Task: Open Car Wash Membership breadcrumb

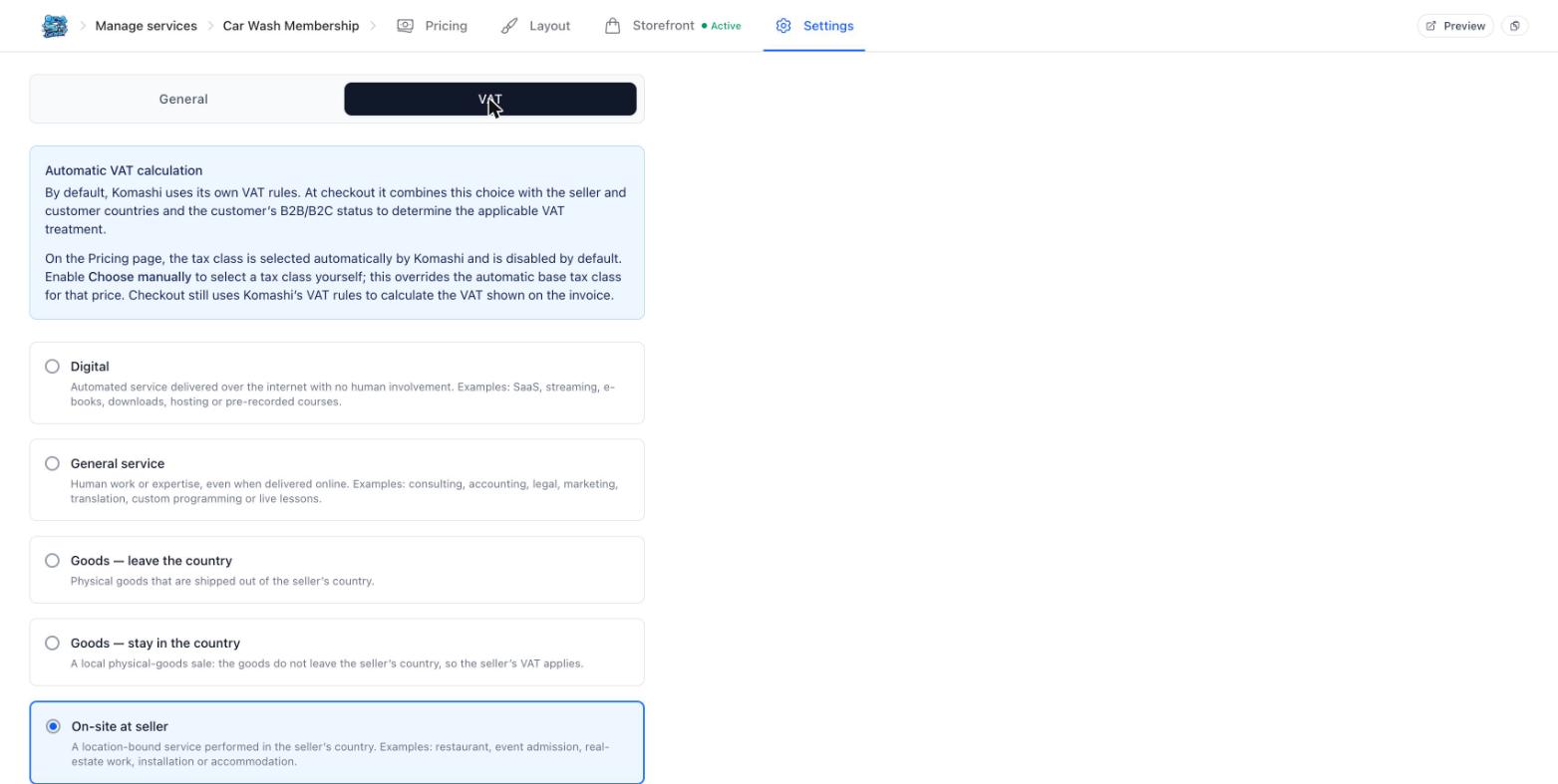Action: point(291,26)
